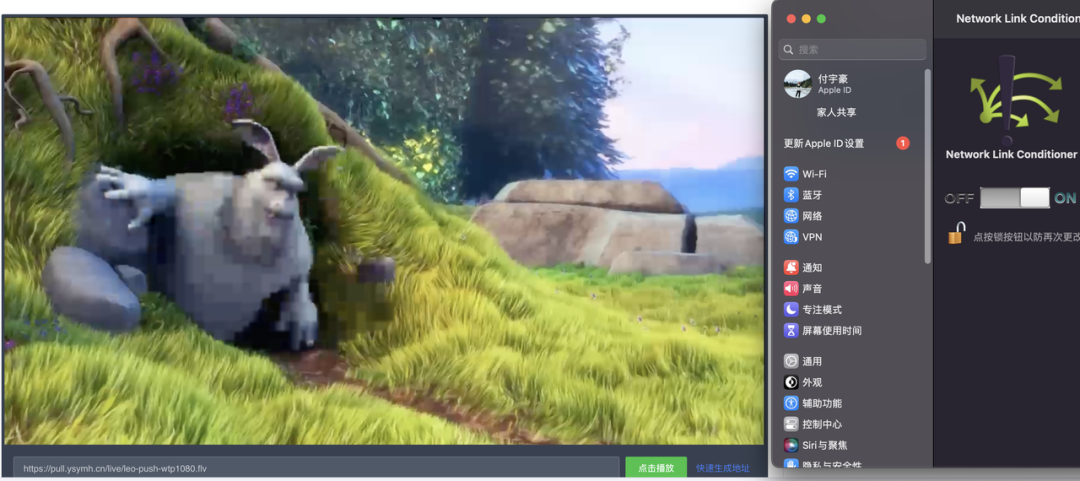Click the 声音 speaker icon
The image size is (1080, 481).
pos(791,289)
